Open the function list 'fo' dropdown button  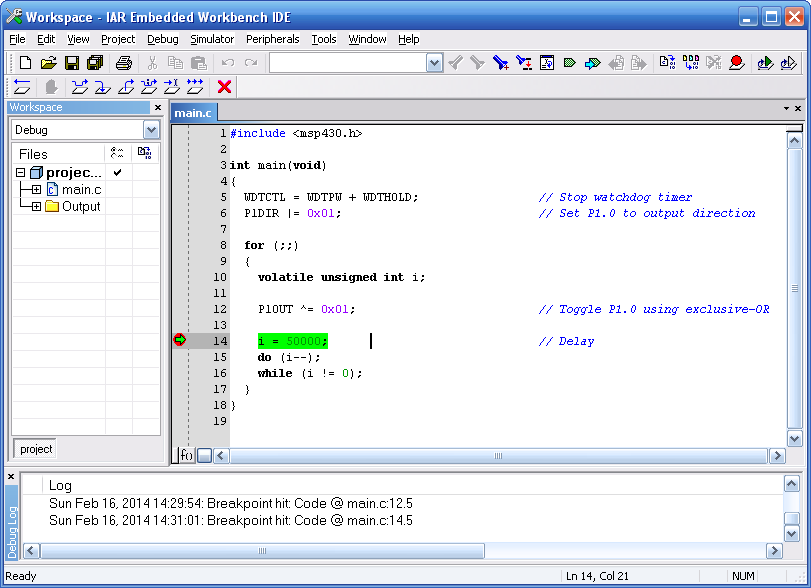coord(186,455)
